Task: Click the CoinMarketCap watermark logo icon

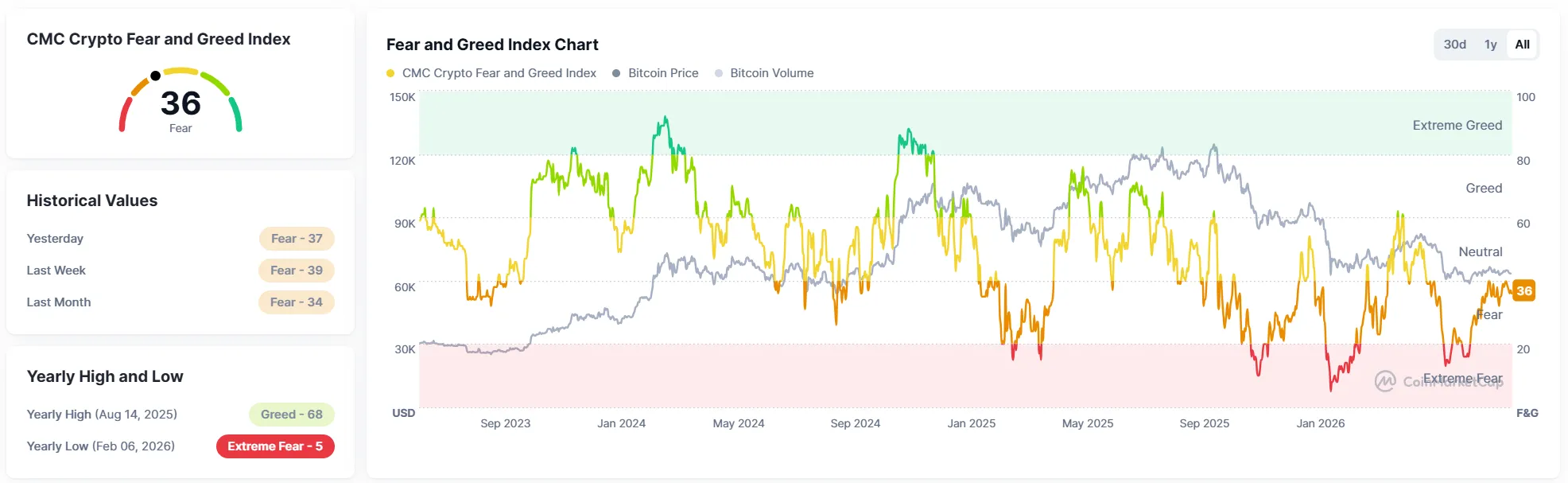Action: 1385,381
